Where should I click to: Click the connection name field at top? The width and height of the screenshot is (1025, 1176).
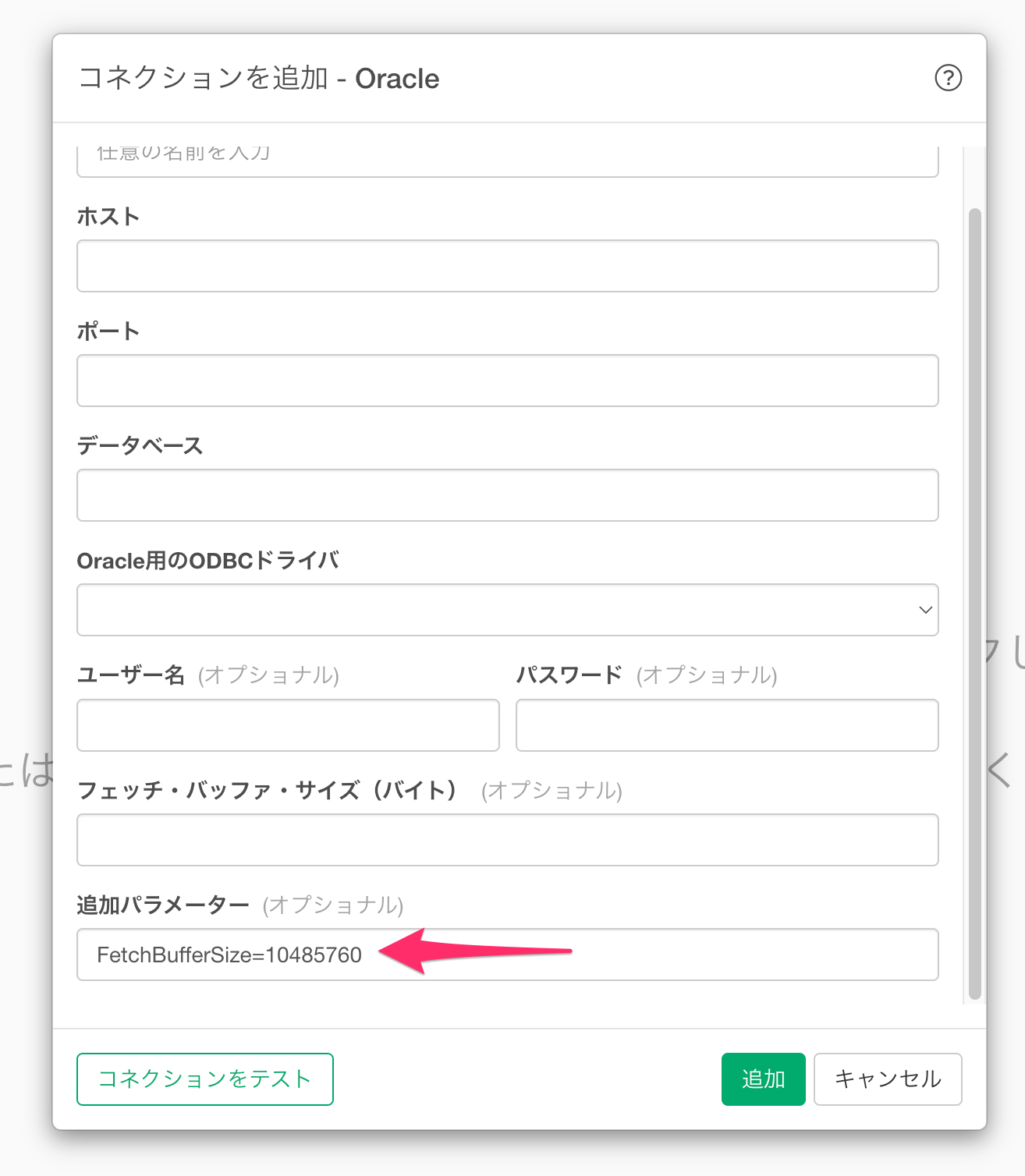[x=508, y=161]
